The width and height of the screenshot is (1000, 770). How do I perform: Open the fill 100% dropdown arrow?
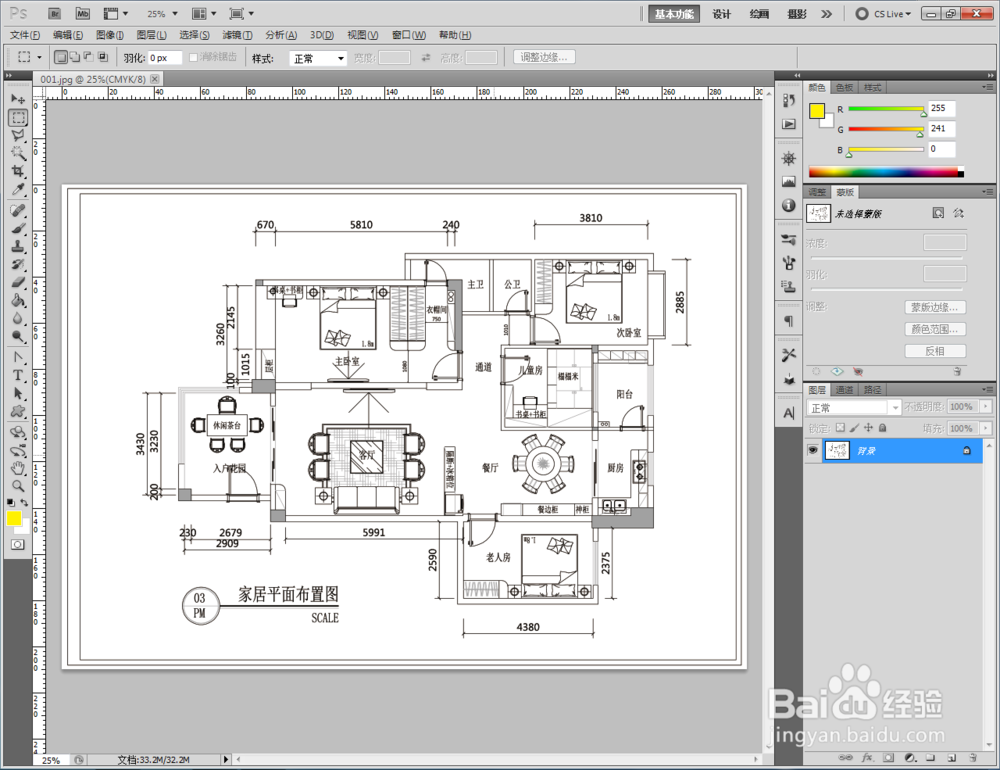[x=986, y=428]
